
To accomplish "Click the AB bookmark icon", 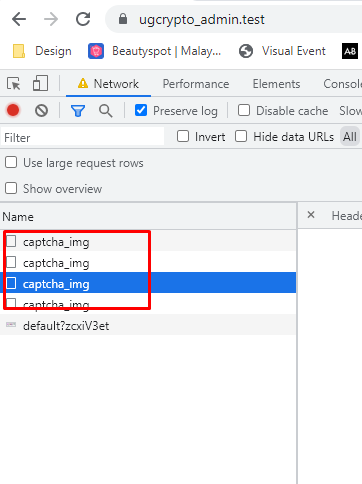I will 350,51.
